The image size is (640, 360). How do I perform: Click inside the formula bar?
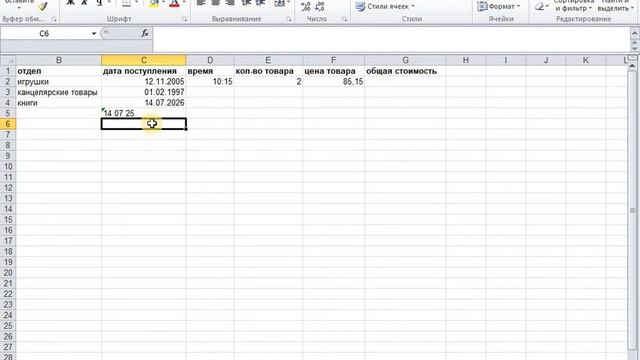(x=391, y=39)
